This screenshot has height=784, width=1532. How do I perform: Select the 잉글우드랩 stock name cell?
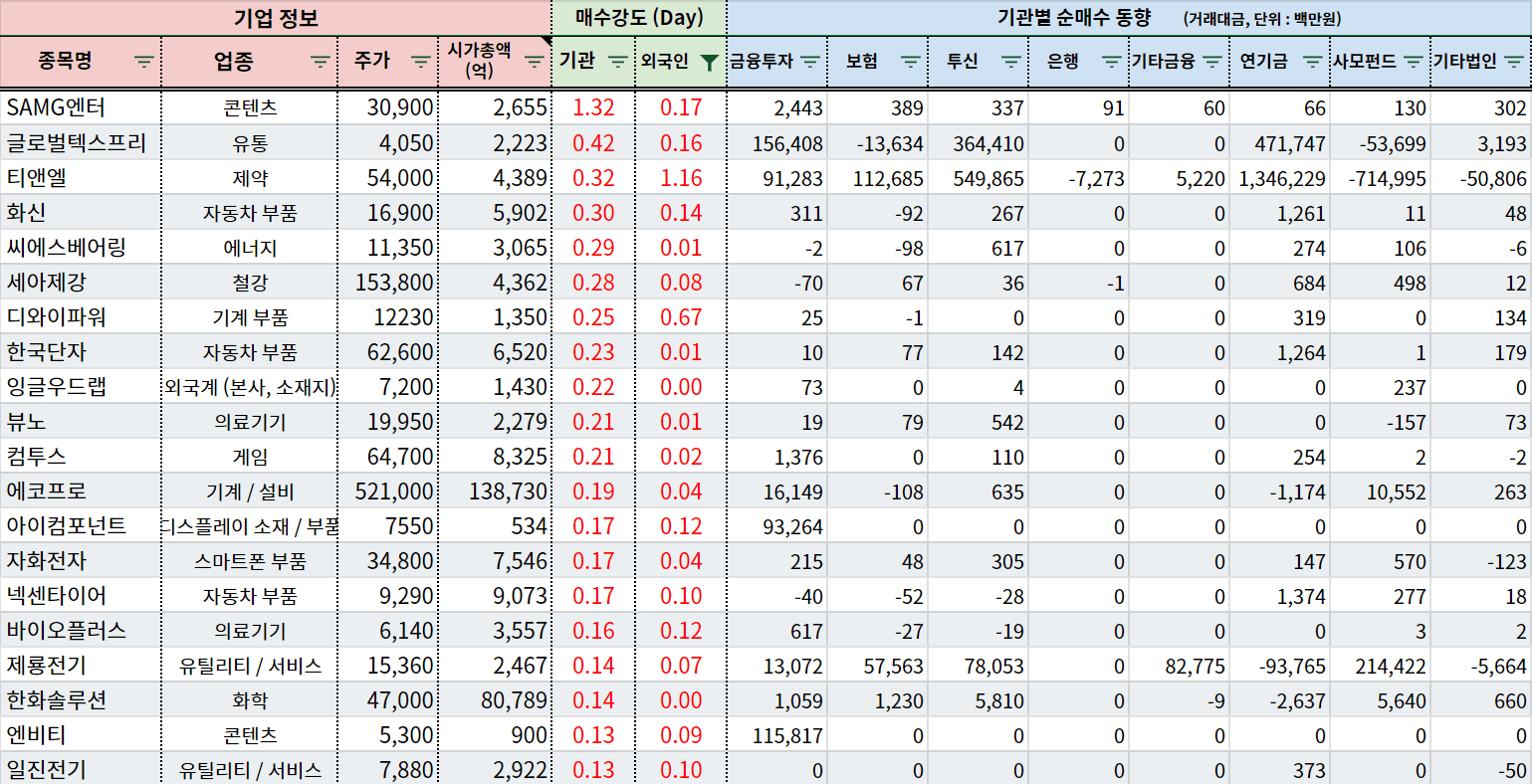click(80, 386)
